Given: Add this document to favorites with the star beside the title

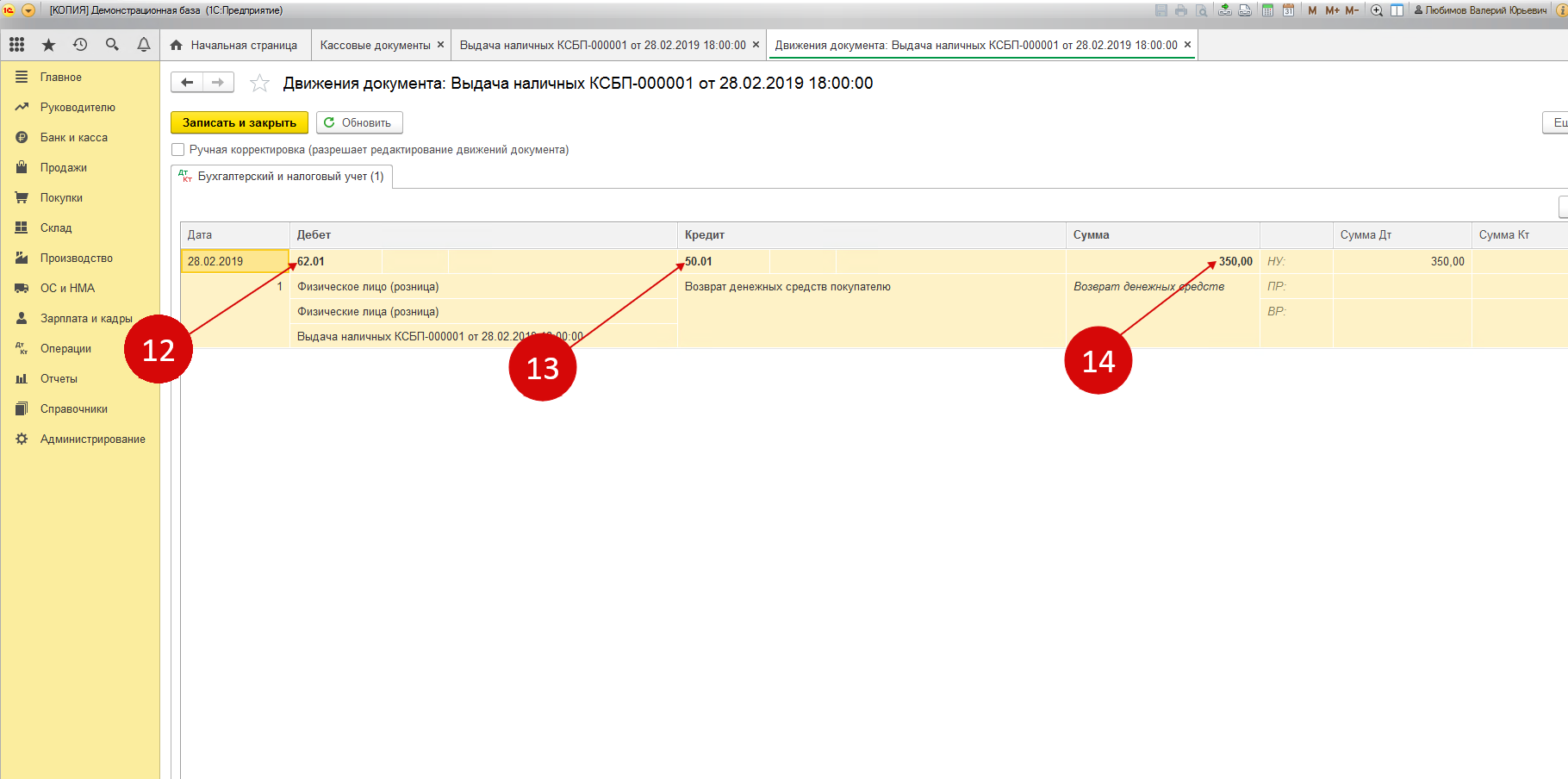Looking at the screenshot, I should click(x=259, y=84).
